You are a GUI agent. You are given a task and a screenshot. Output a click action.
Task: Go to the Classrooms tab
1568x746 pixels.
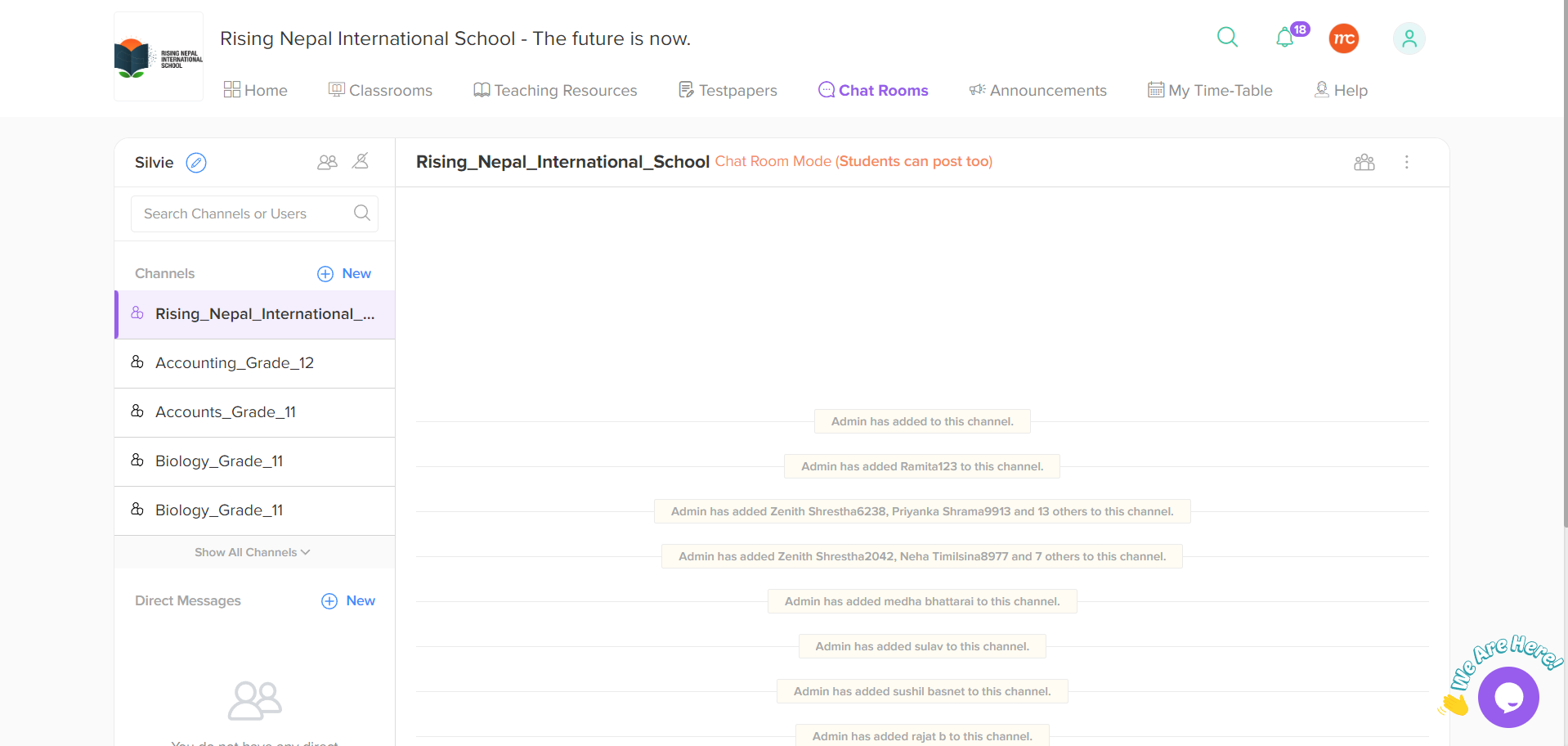pyautogui.click(x=380, y=90)
